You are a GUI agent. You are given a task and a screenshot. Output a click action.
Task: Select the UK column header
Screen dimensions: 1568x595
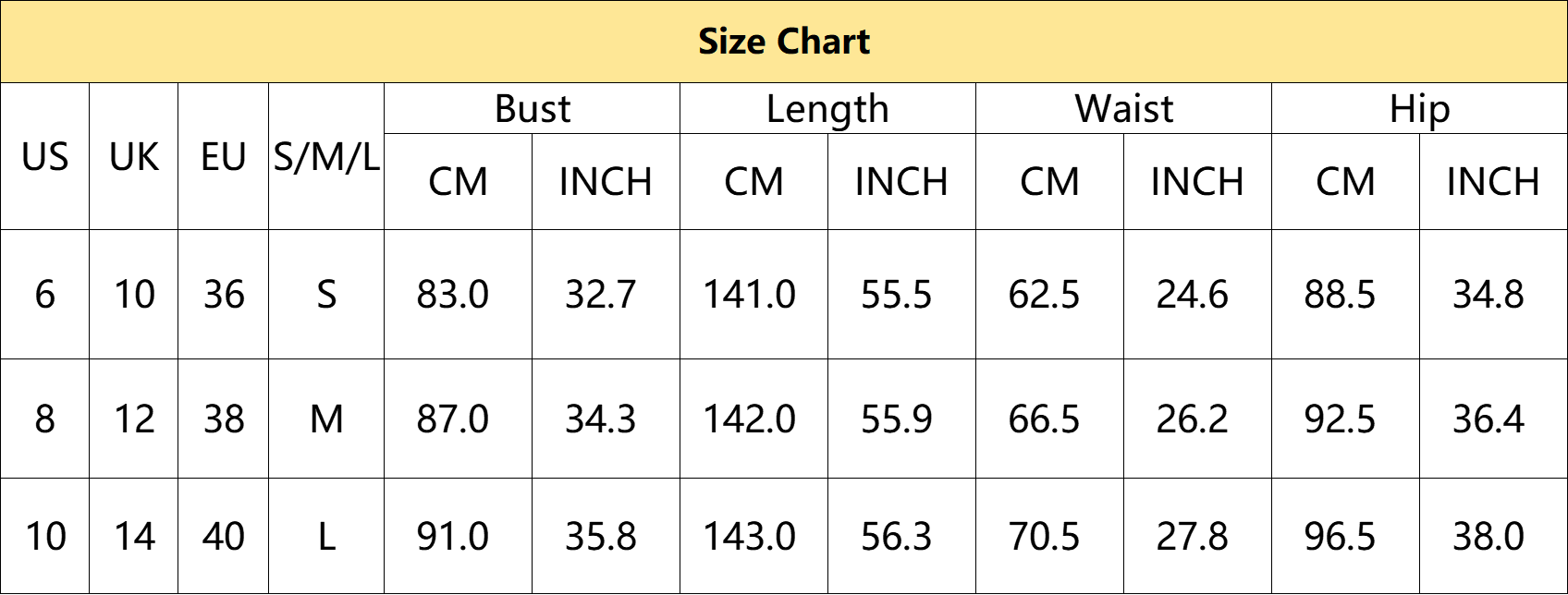pos(134,157)
